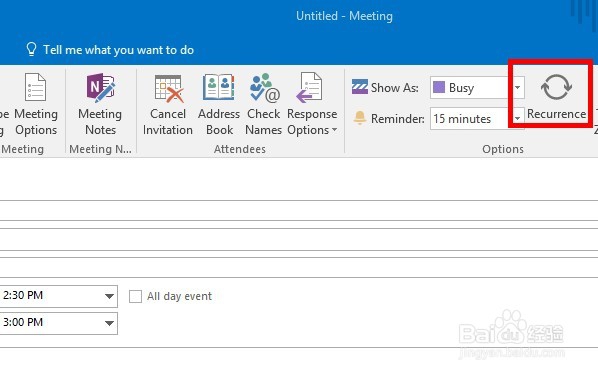The width and height of the screenshot is (598, 374).
Task: Click the Show As striped icon
Action: 360,87
